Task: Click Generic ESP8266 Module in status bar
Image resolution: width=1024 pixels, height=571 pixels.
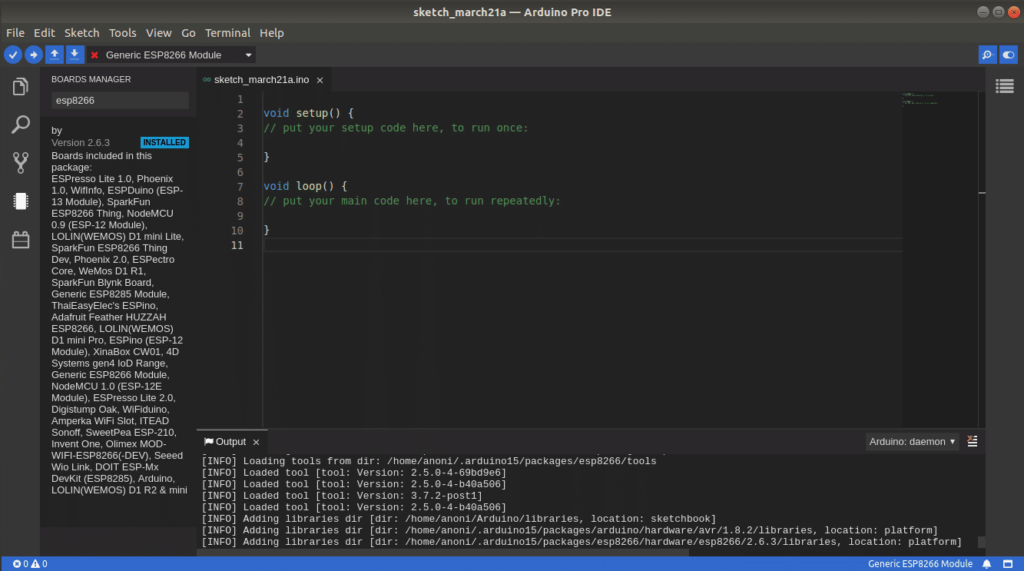Action: (x=920, y=564)
